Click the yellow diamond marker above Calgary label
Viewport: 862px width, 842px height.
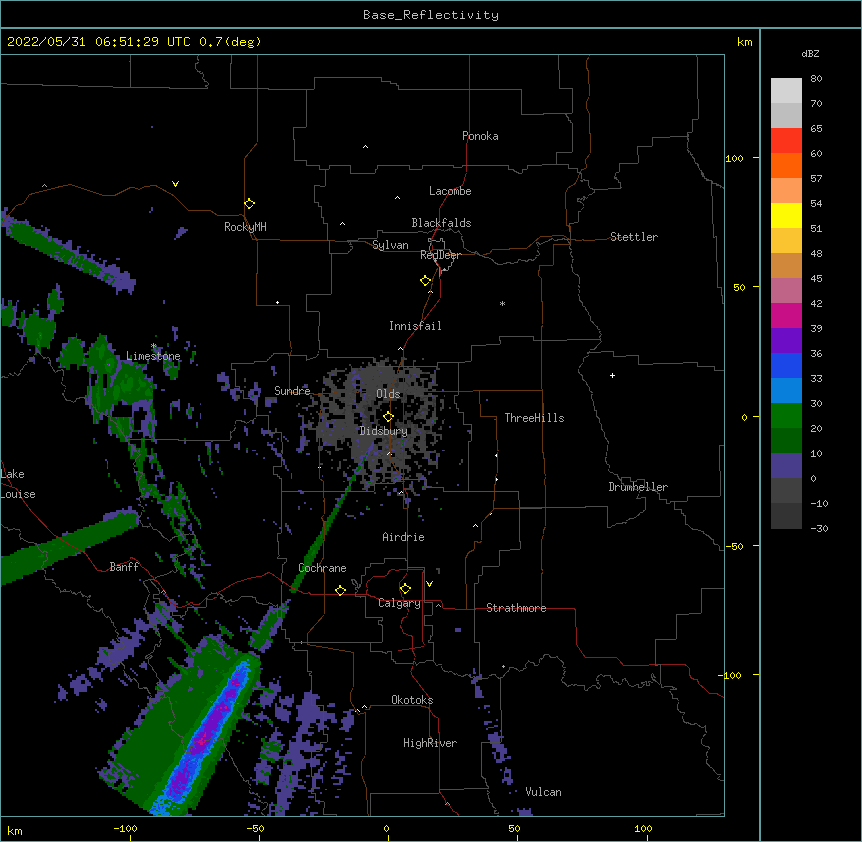tap(405, 589)
